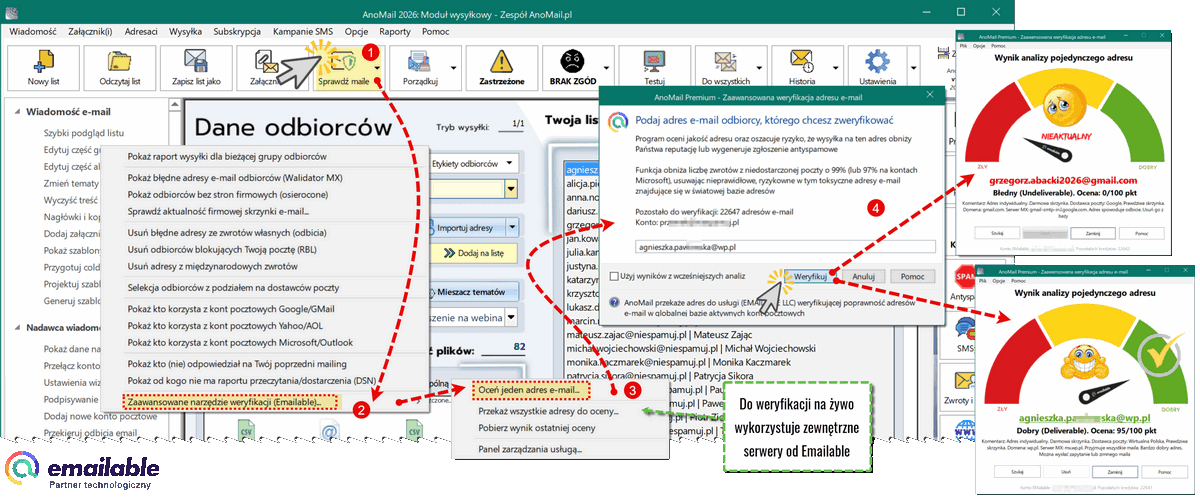Viewport: 1200px width, 500px height.
Task: Open the Odczytaj list folder icon
Action: tap(119, 63)
